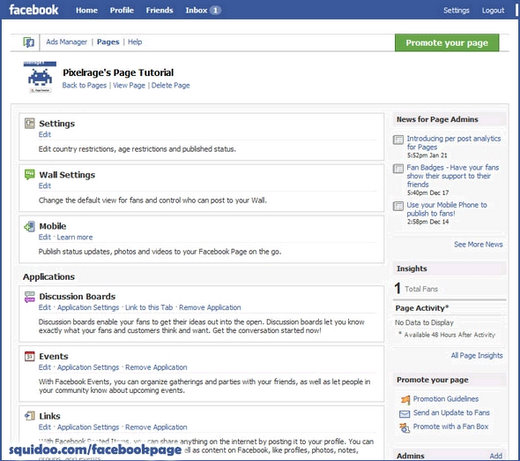This screenshot has height=461, width=520.
Task: Click the Pixelrage space invader page thumbnail
Action: [40, 78]
